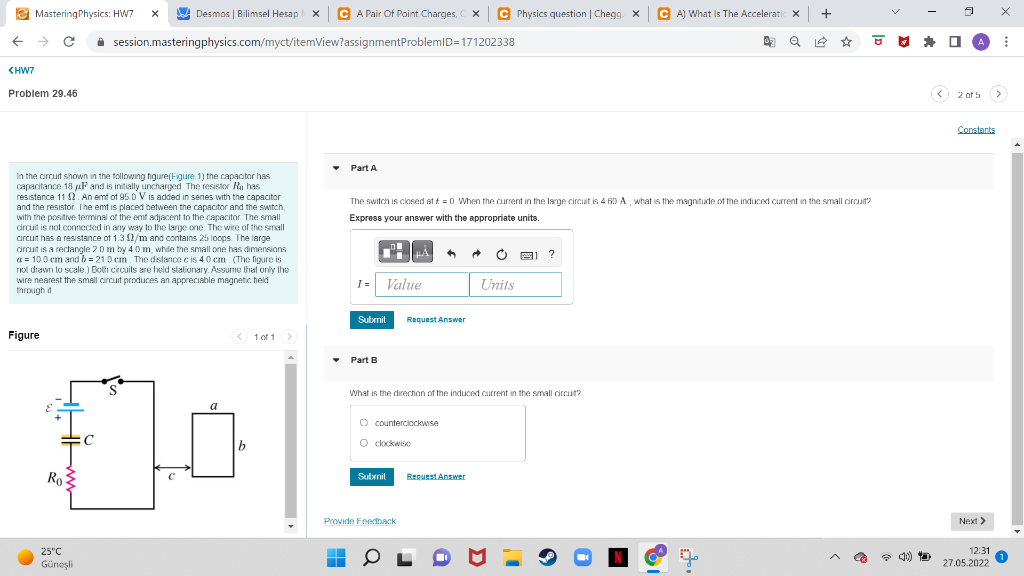The image size is (1024, 576).
Task: Click the Value input field
Action: [x=420, y=284]
